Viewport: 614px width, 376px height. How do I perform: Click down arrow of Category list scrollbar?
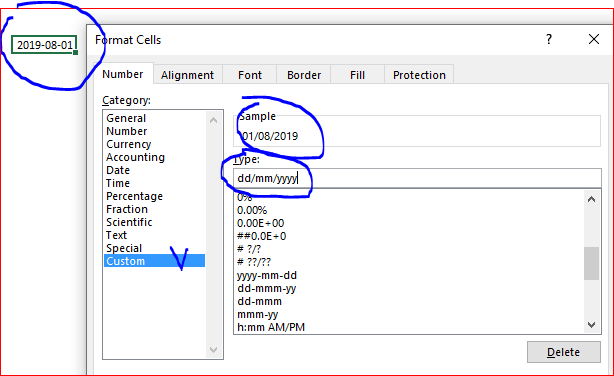coord(213,349)
